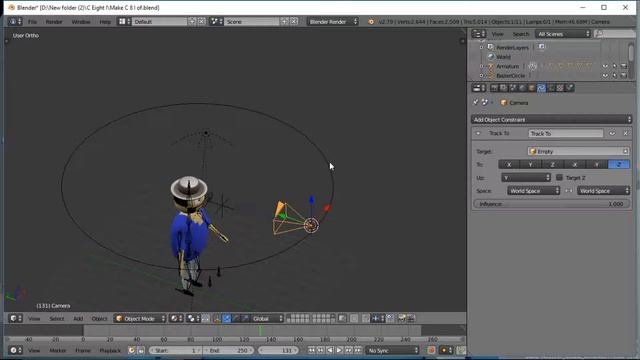Toggle selectability arrow for BezierCircle

point(614,76)
